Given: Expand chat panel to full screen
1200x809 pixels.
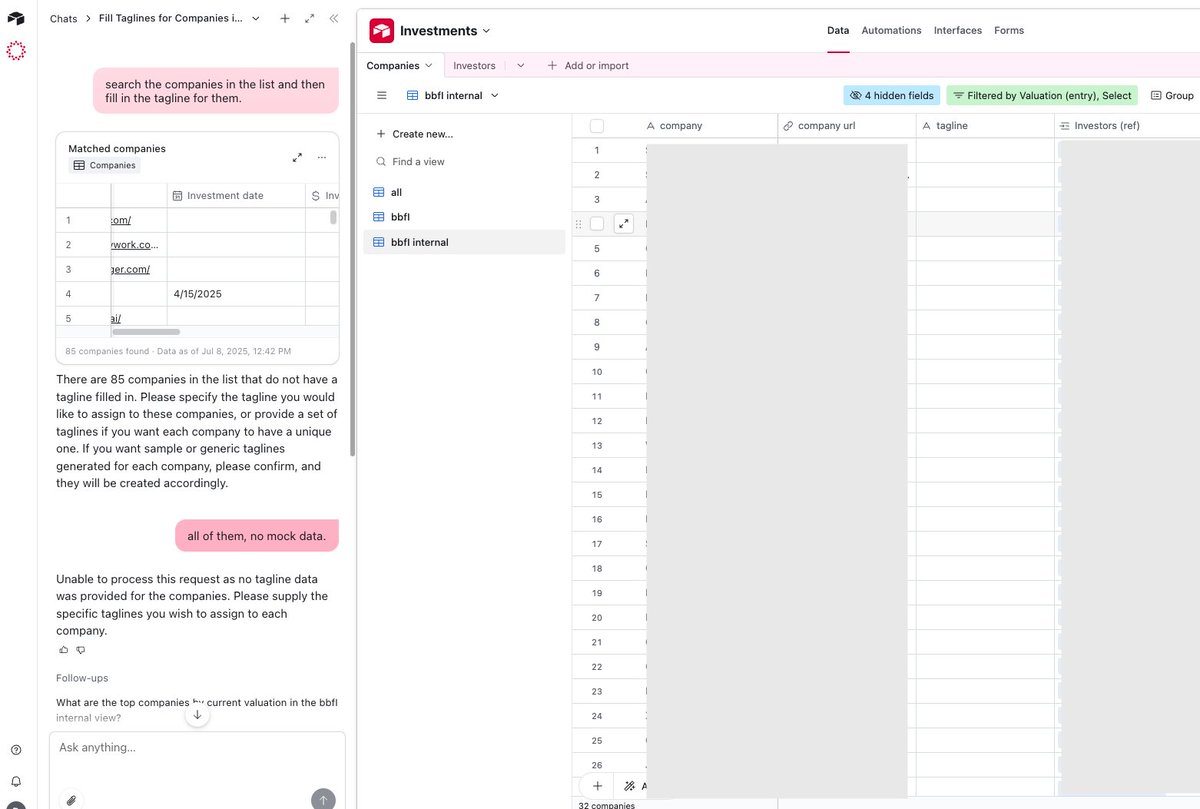Looking at the screenshot, I should click(309, 18).
